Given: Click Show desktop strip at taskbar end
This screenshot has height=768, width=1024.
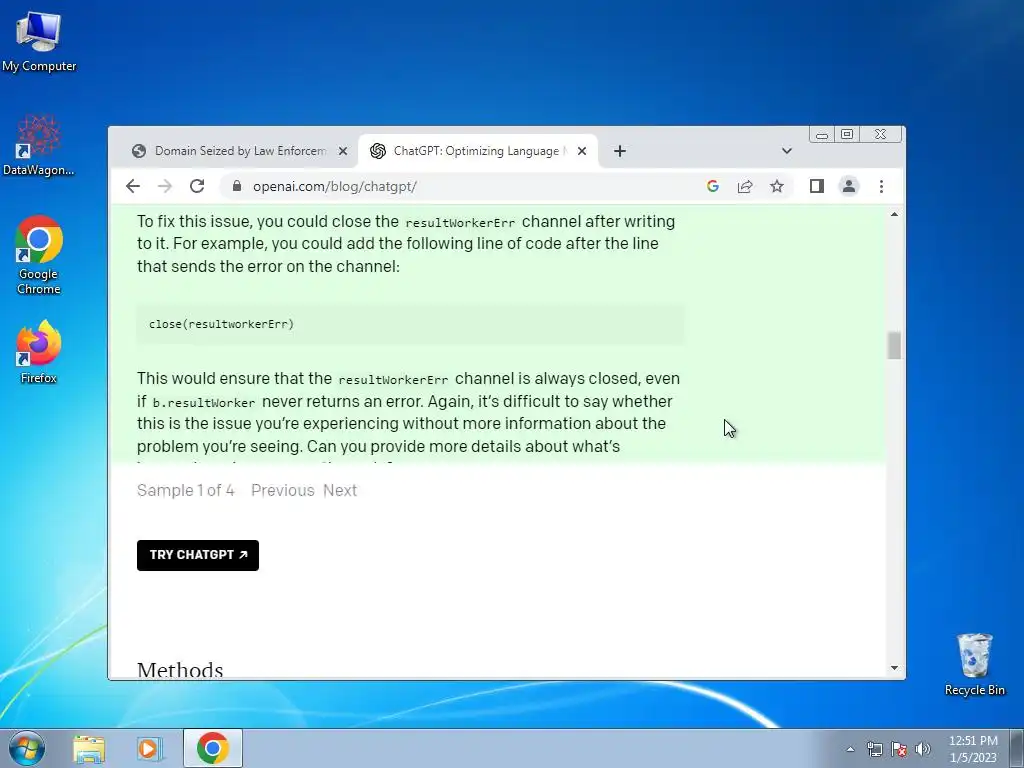Looking at the screenshot, I should pos(1017,748).
